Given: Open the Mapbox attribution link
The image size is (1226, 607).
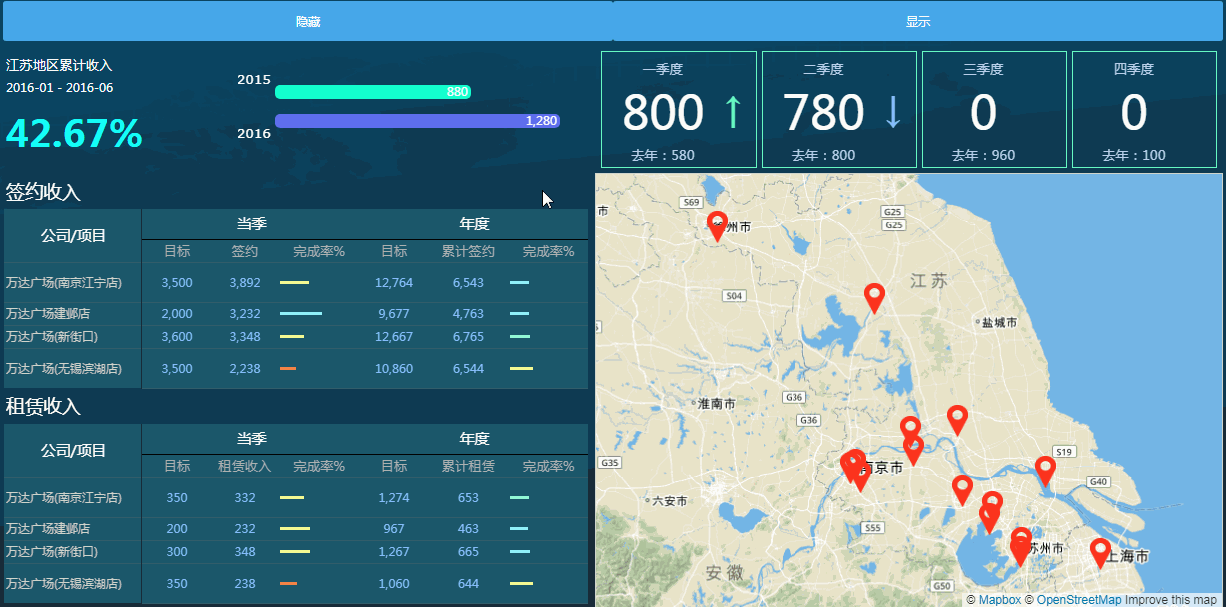Looking at the screenshot, I should pyautogui.click(x=999, y=600).
